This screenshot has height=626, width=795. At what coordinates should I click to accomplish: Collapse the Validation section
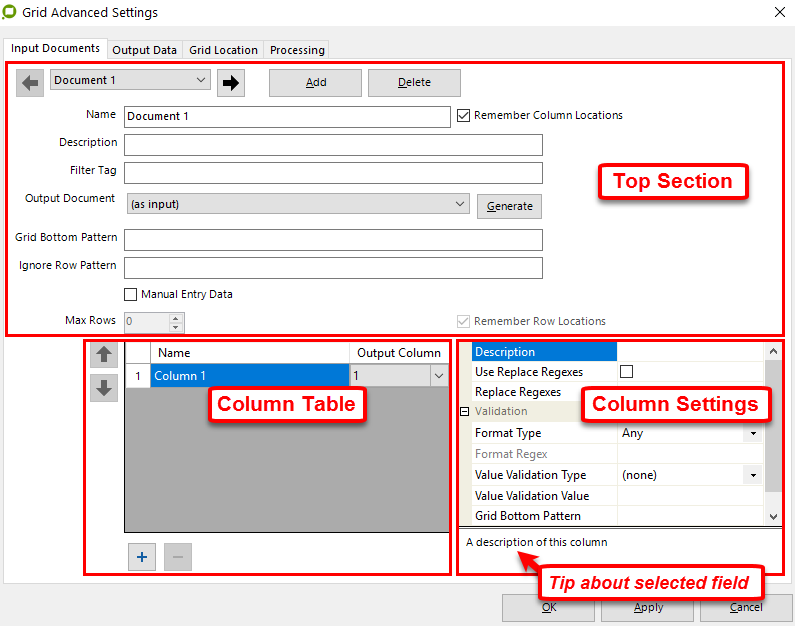[464, 412]
